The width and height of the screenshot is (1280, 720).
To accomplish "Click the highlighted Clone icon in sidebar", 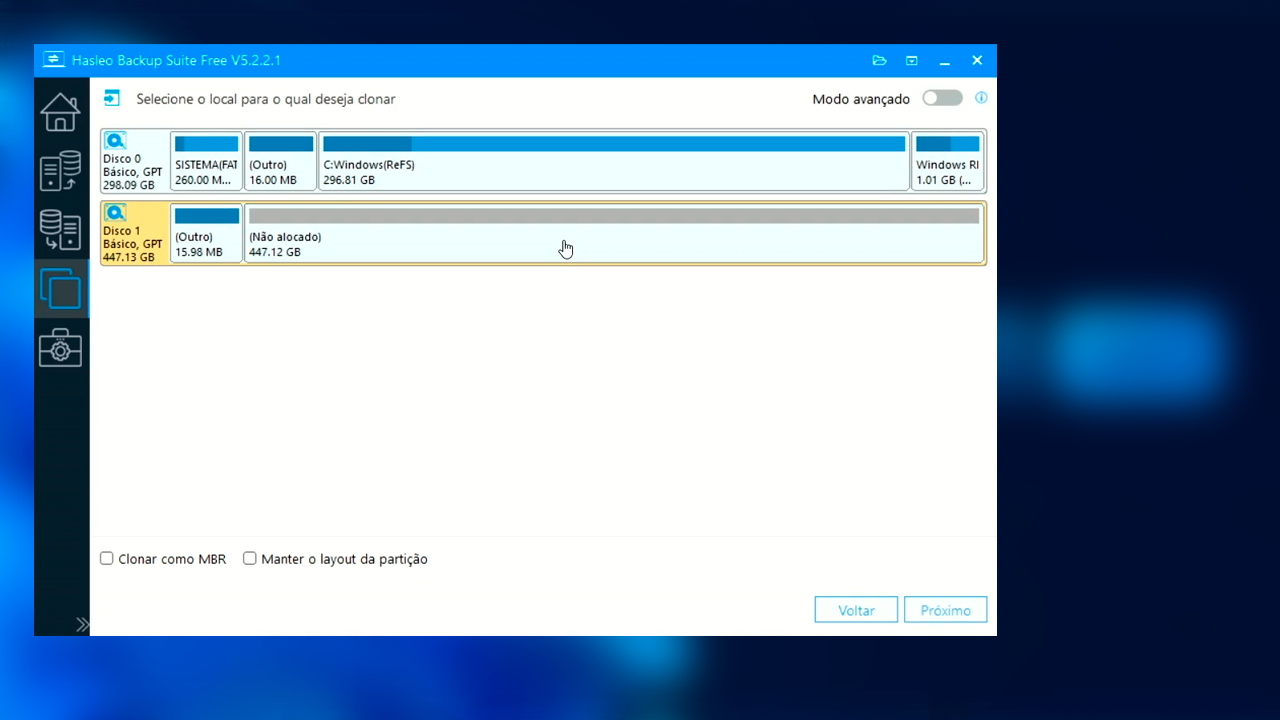I will pyautogui.click(x=60, y=288).
